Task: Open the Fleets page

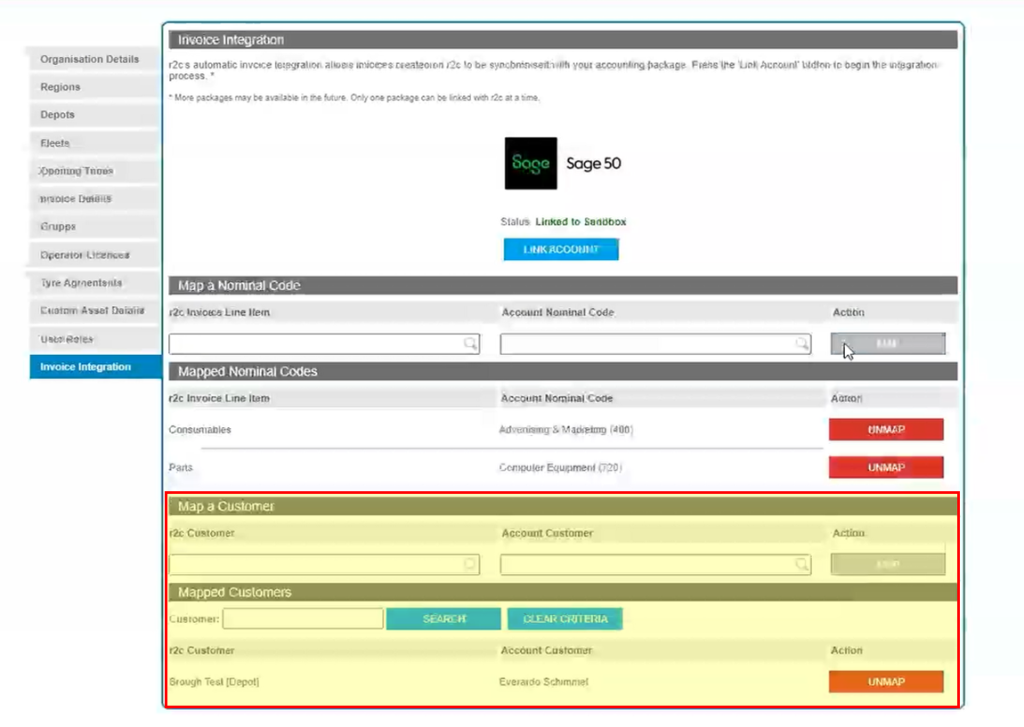Action: (90, 143)
